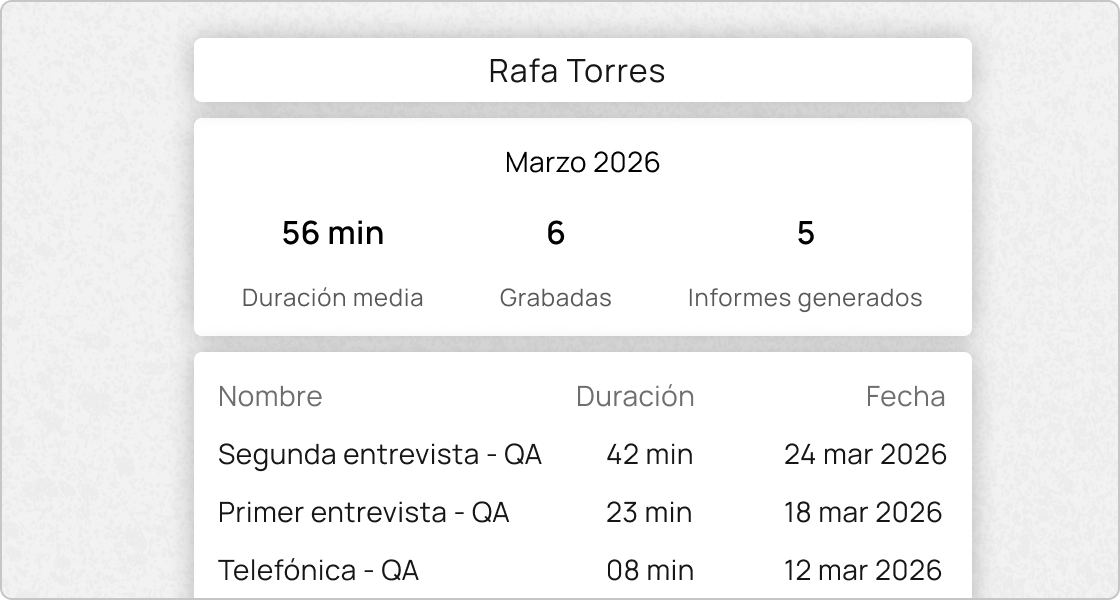Select the date 18 mar 2026

(x=863, y=512)
